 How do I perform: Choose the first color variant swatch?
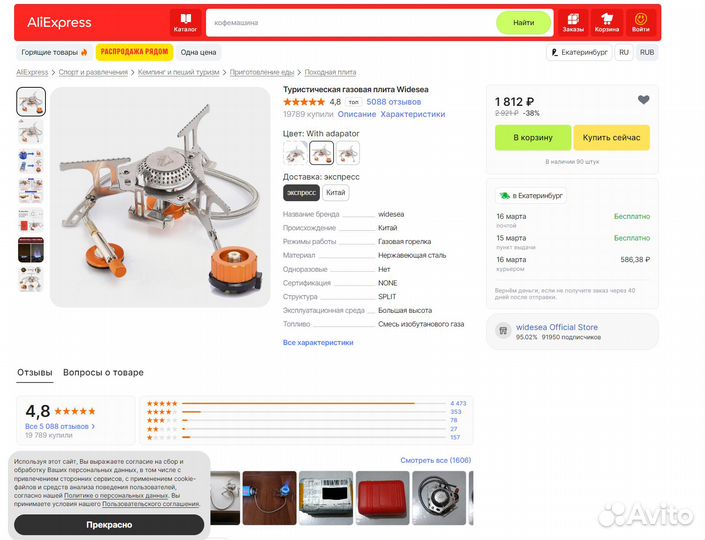pyautogui.click(x=295, y=152)
